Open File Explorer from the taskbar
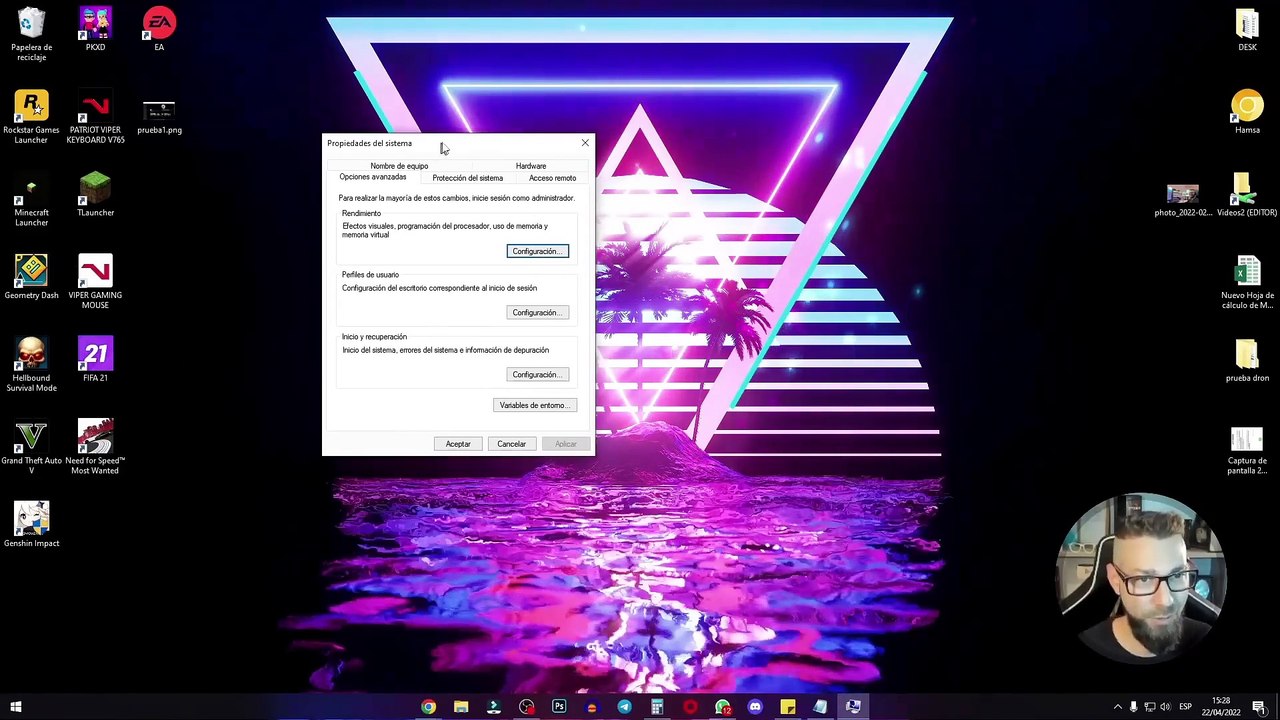The height and width of the screenshot is (720, 1280). [461, 707]
